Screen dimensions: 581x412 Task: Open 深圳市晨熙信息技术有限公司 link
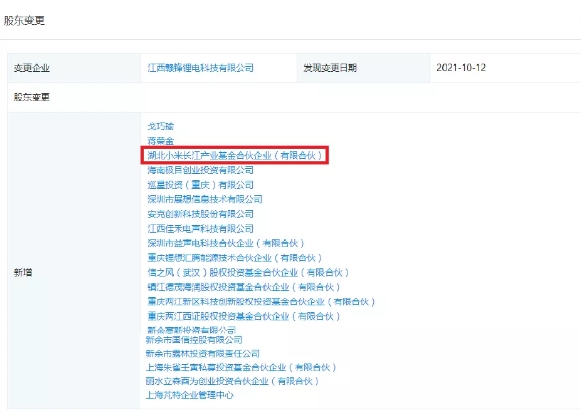coord(205,199)
